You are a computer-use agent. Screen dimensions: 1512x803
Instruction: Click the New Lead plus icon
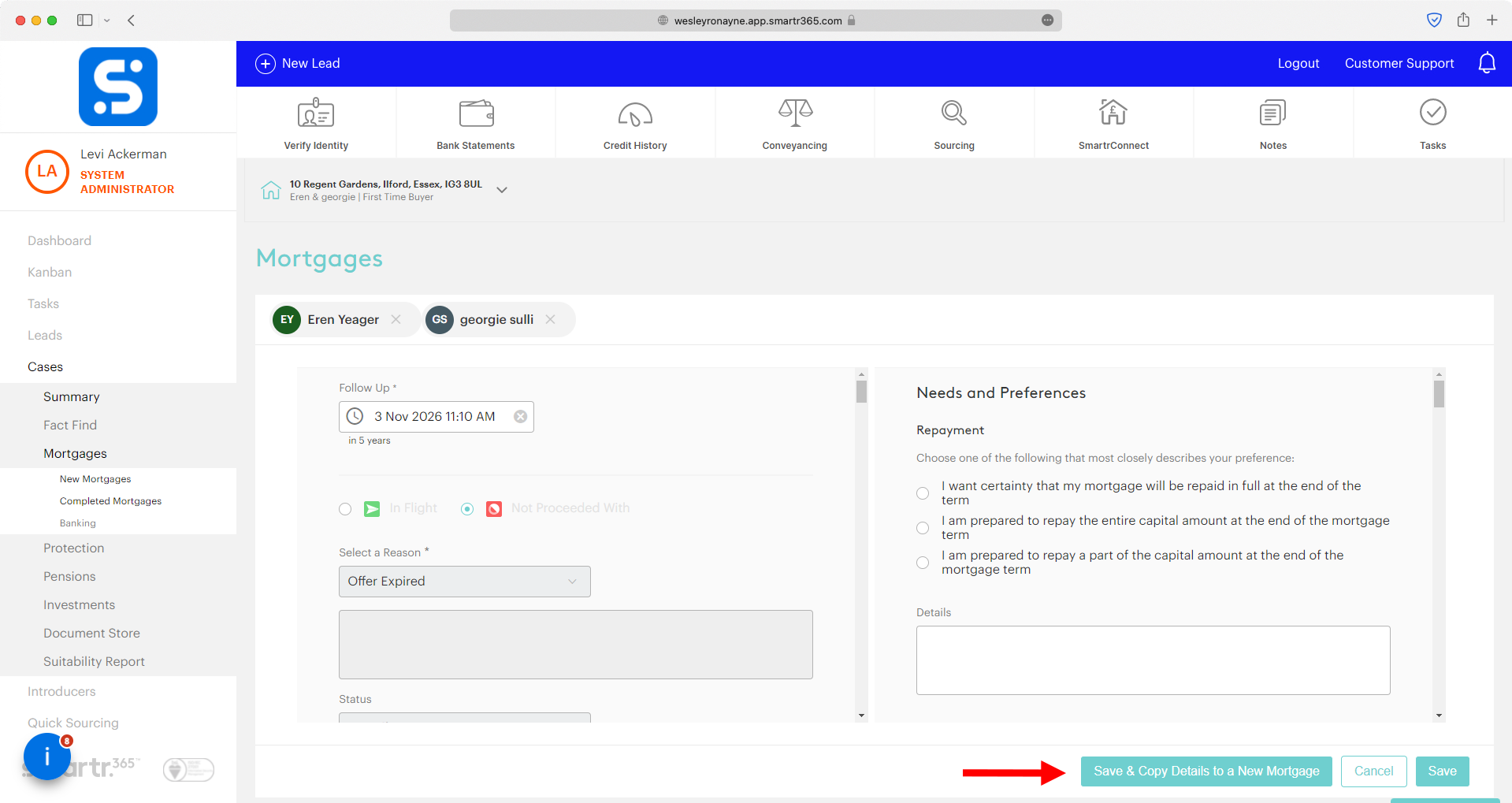(x=266, y=64)
